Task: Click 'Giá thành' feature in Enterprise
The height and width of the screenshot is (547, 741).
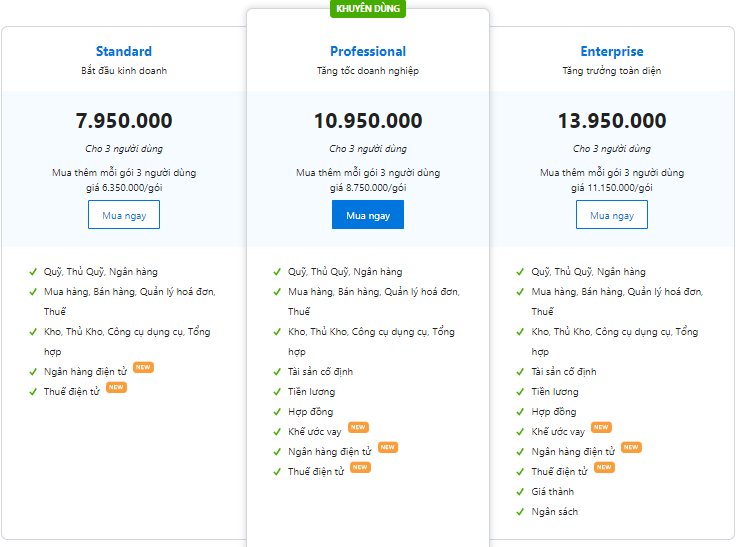Action: pyautogui.click(x=552, y=492)
